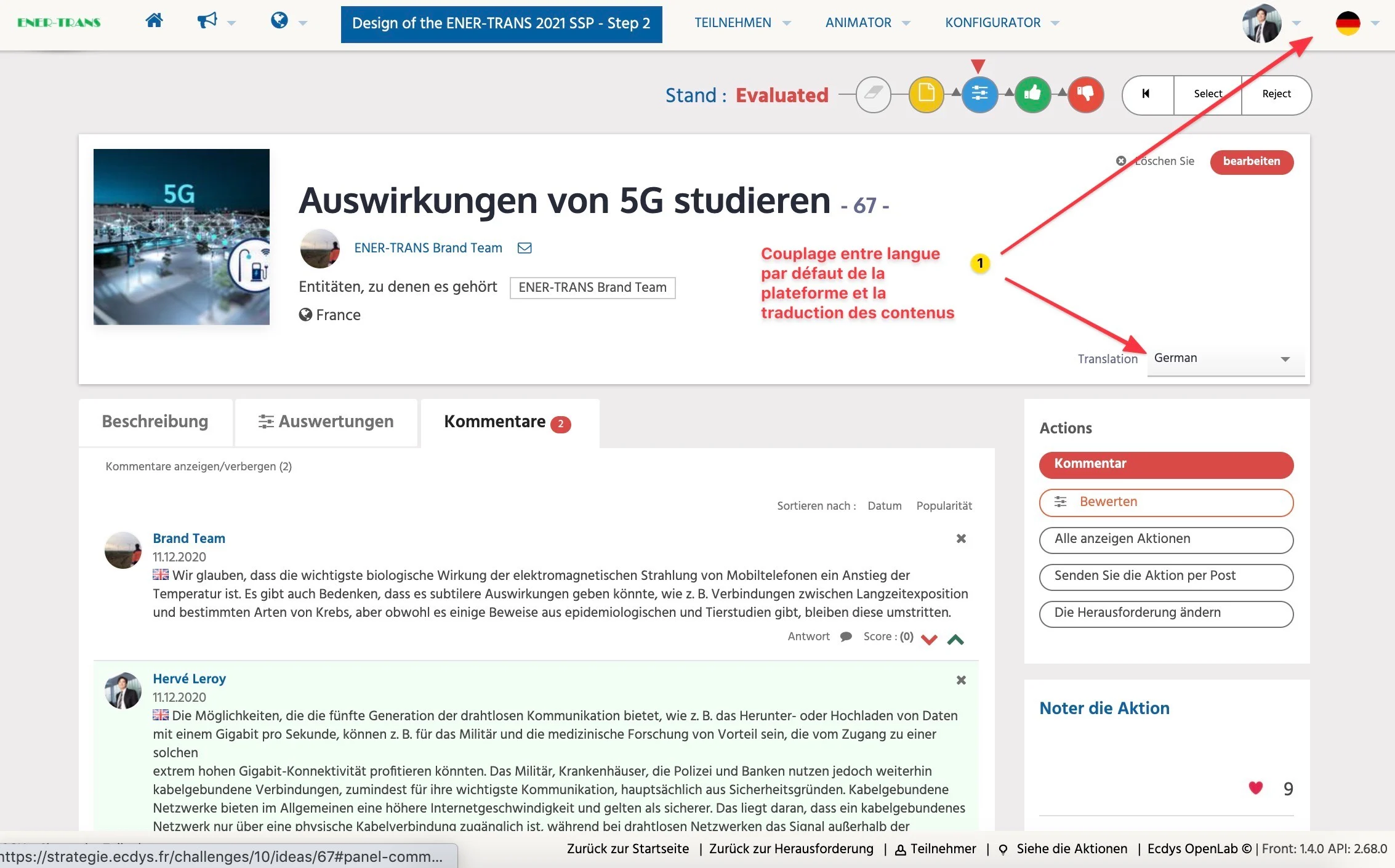The height and width of the screenshot is (868, 1395).
Task: Expand the arrow next to globe icon
Action: [303, 23]
